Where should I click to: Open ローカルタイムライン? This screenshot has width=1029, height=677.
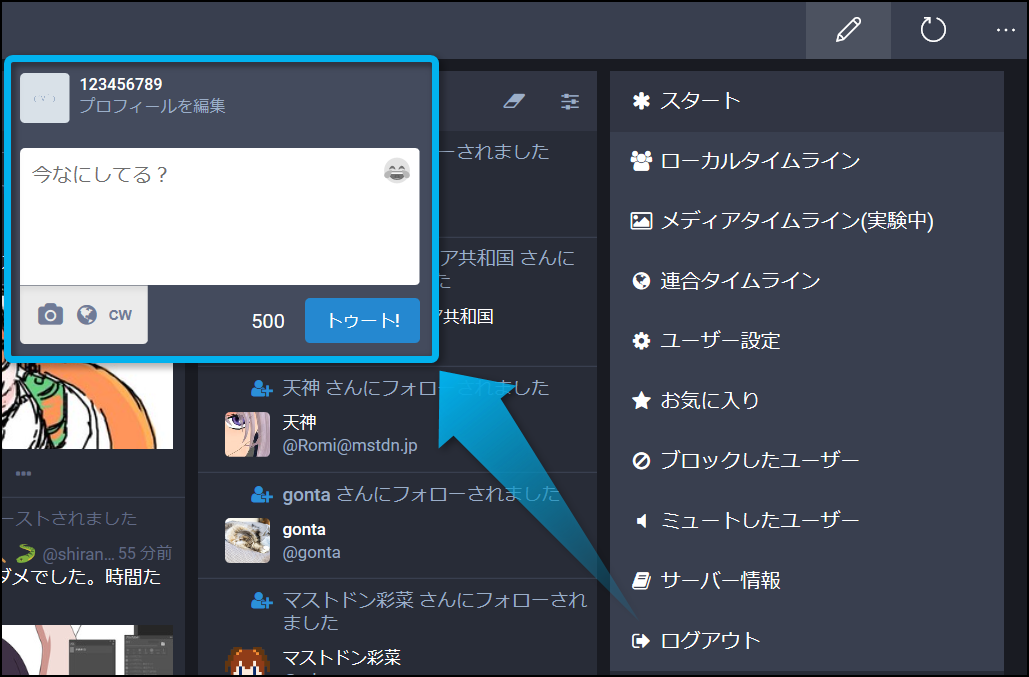[760, 161]
